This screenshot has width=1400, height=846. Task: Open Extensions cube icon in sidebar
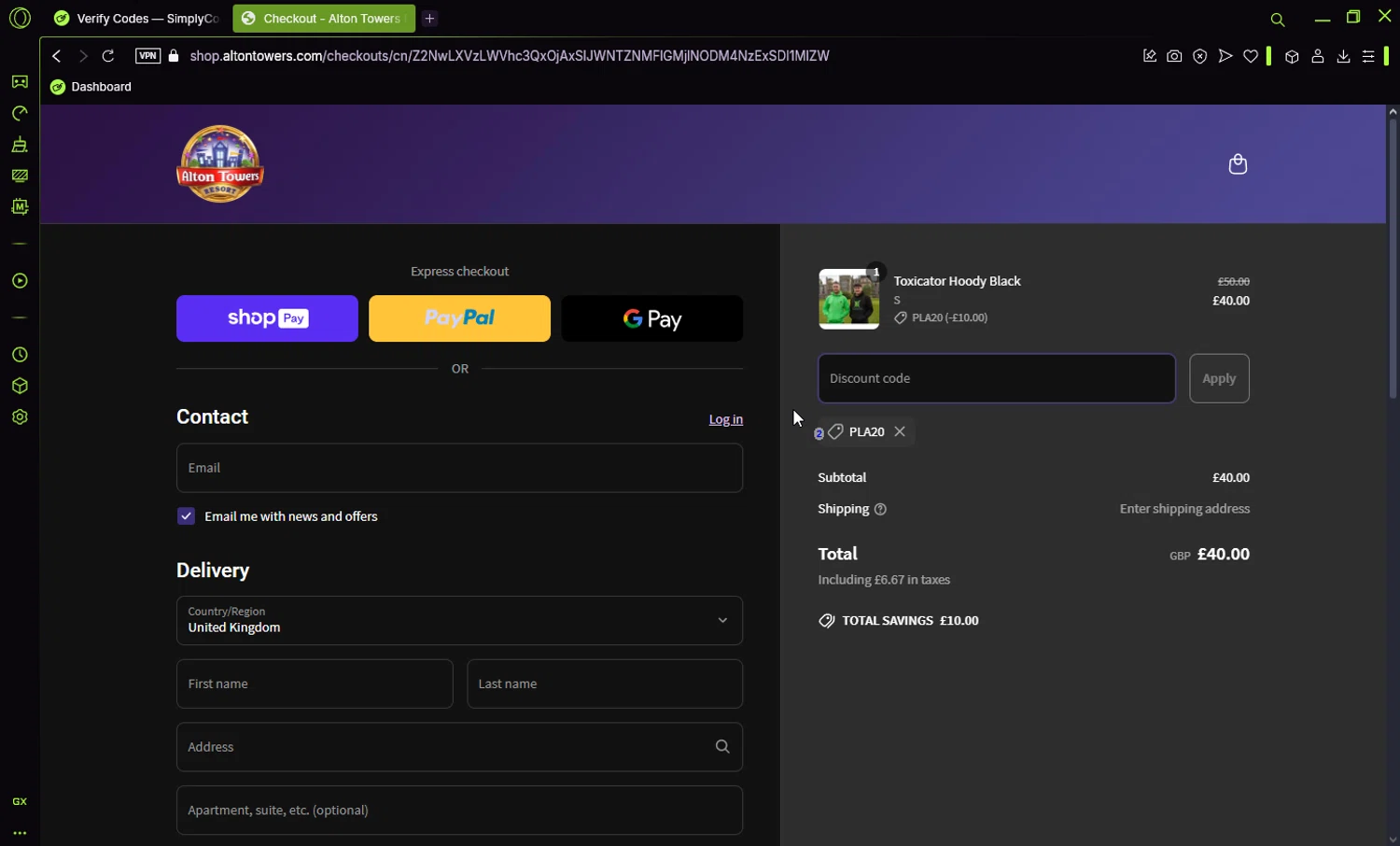[20, 386]
